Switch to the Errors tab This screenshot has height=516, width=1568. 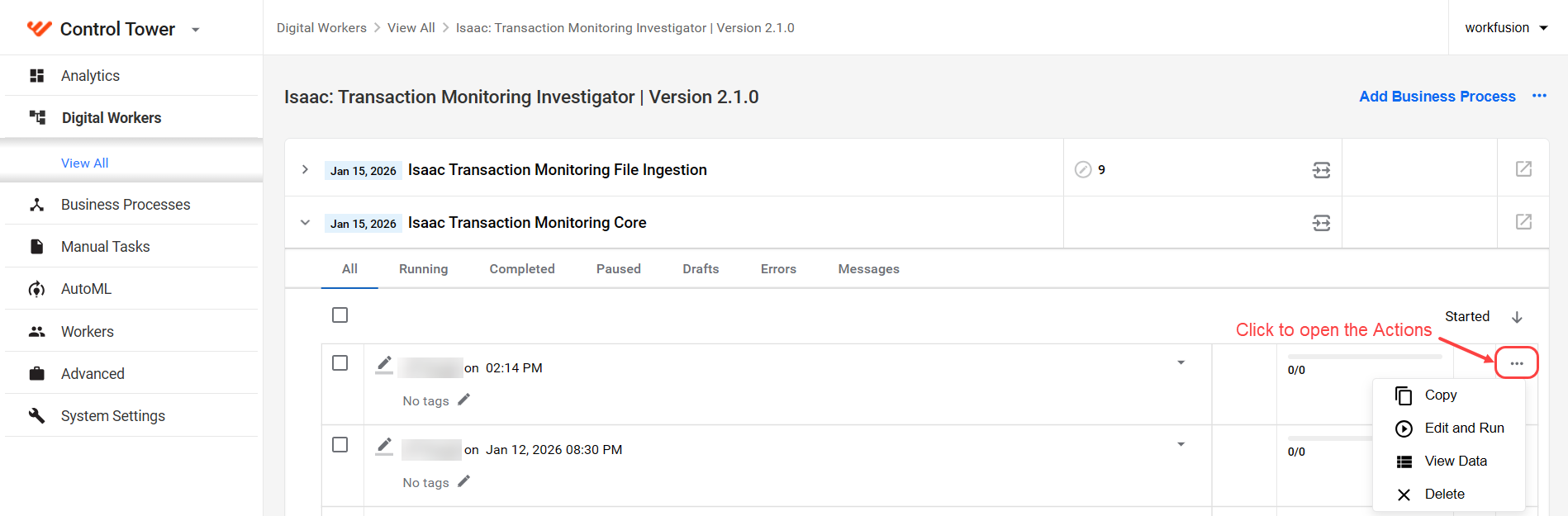click(778, 269)
